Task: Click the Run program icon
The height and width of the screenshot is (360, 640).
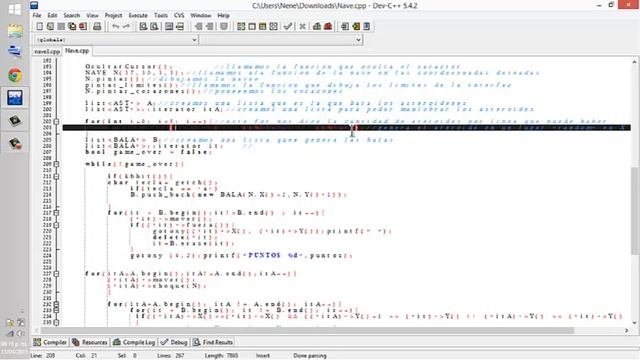Action: point(252,27)
